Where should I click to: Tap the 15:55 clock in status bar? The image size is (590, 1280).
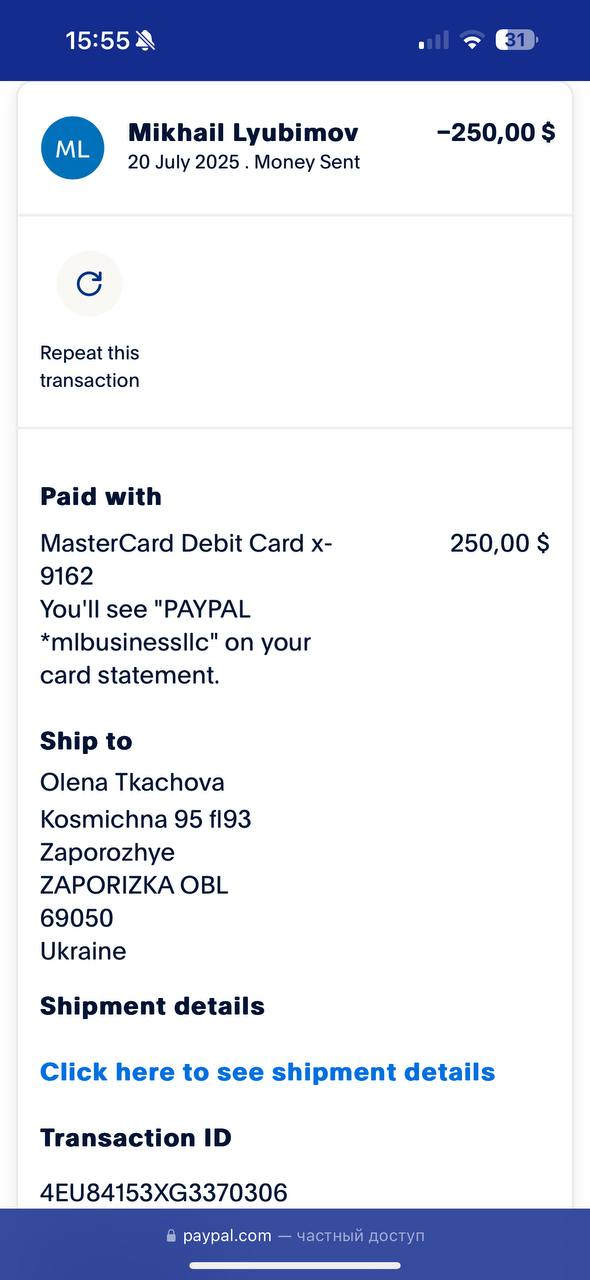tap(98, 41)
